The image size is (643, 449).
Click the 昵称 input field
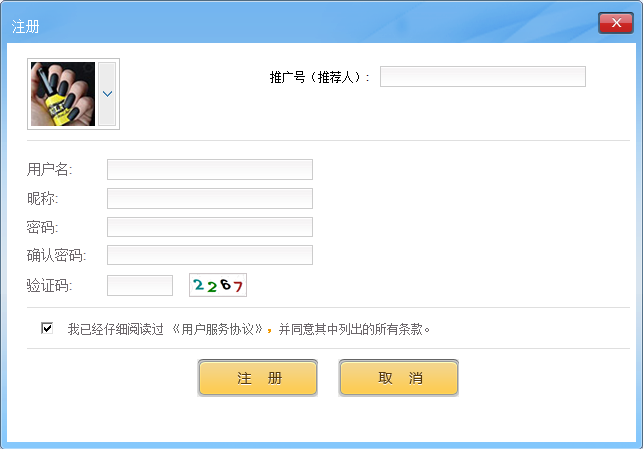209,199
